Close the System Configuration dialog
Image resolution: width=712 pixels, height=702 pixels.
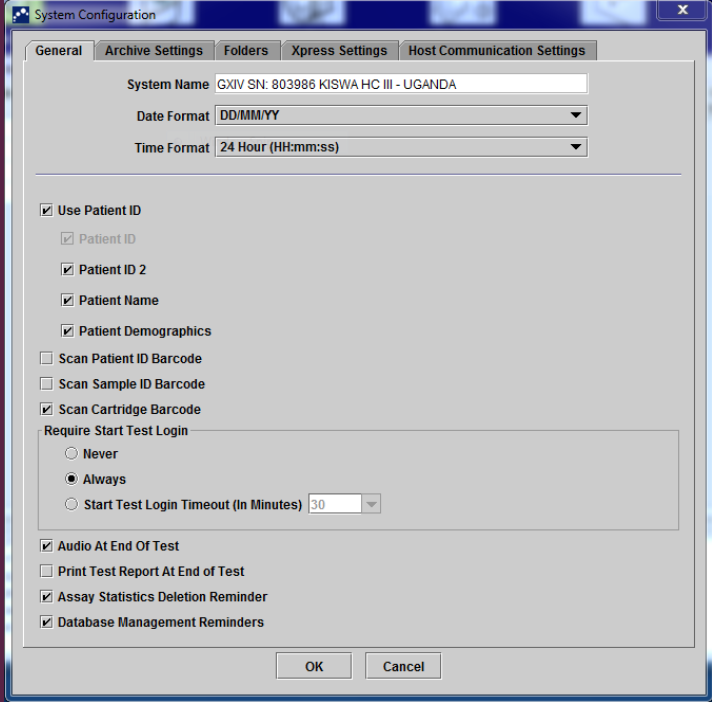(x=682, y=10)
